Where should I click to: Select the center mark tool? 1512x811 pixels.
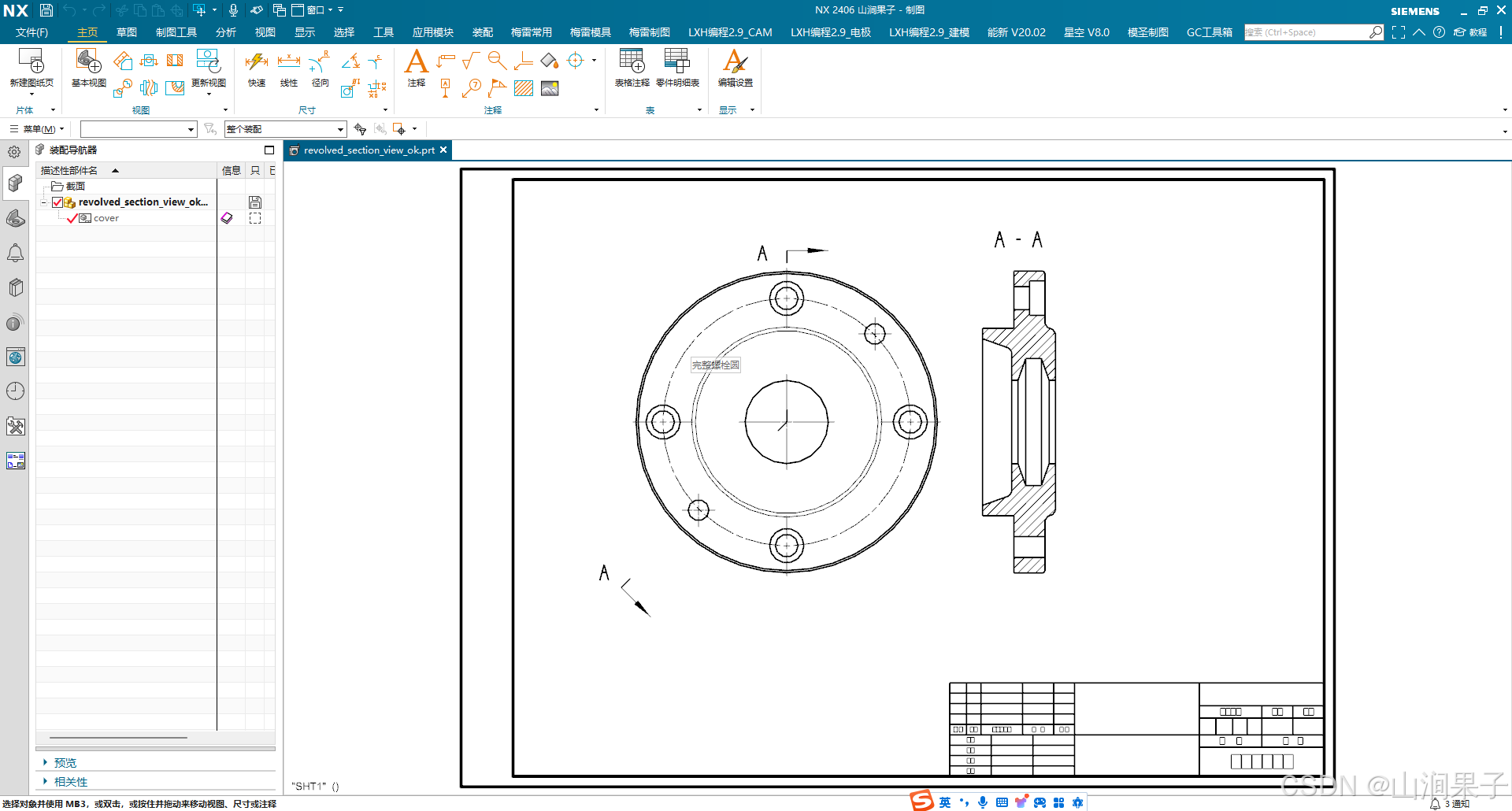pos(576,61)
